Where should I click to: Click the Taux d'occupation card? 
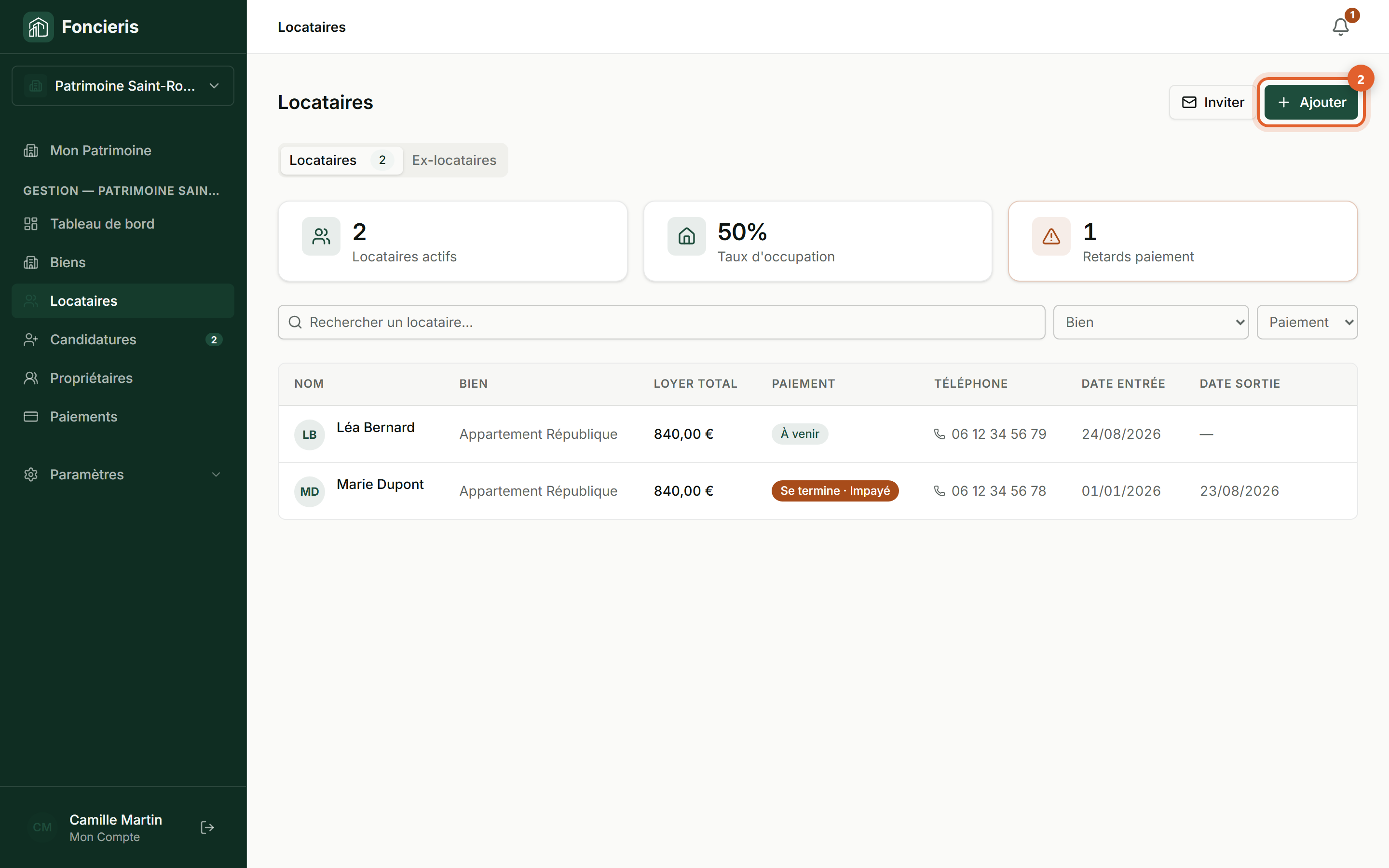[x=817, y=241]
